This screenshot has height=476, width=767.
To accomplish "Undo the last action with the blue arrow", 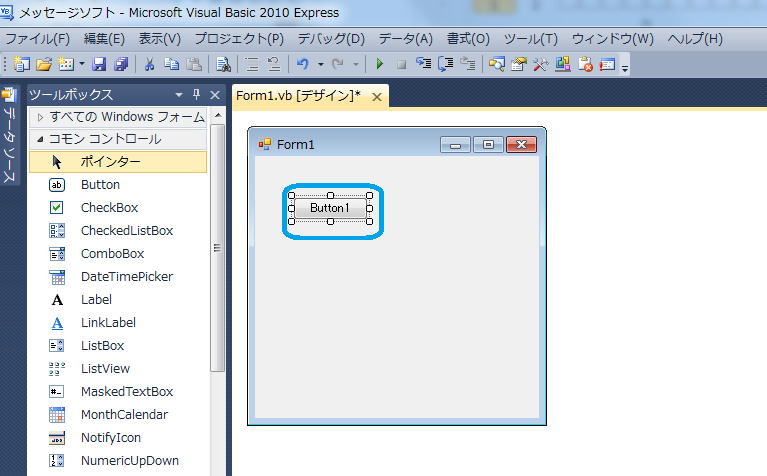I will point(303,64).
